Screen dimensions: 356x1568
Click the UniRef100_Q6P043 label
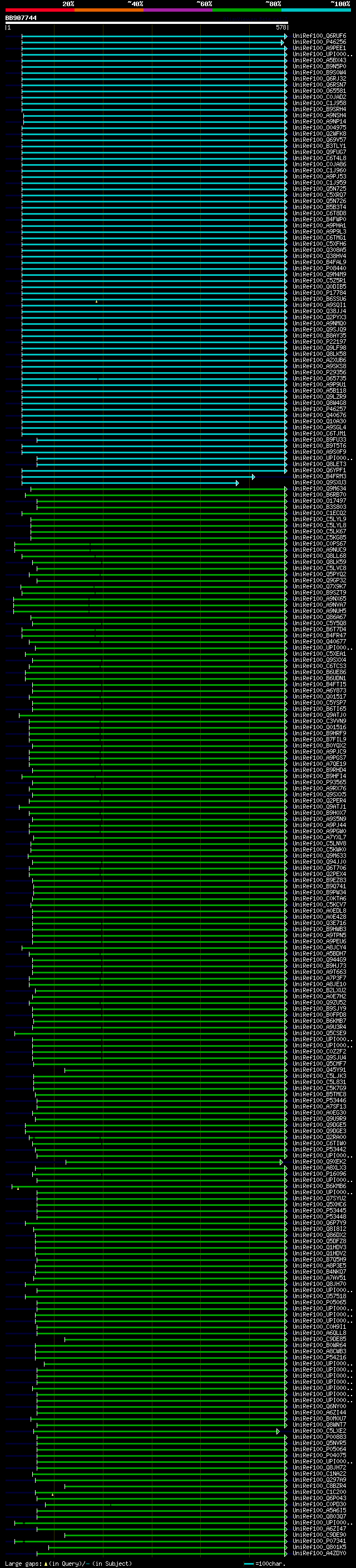click(319, 1498)
